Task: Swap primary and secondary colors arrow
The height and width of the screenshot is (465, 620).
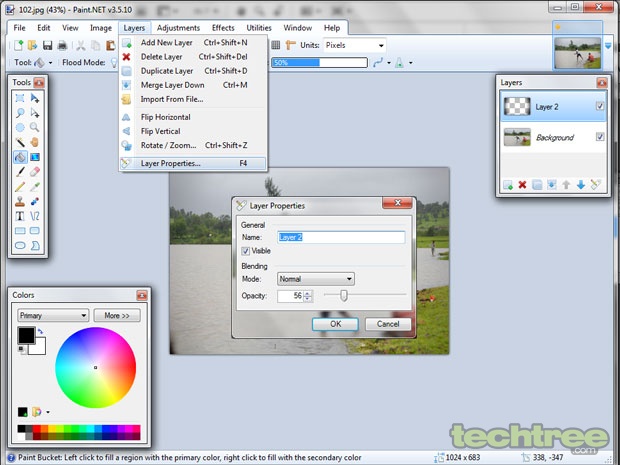Action: coord(40,332)
